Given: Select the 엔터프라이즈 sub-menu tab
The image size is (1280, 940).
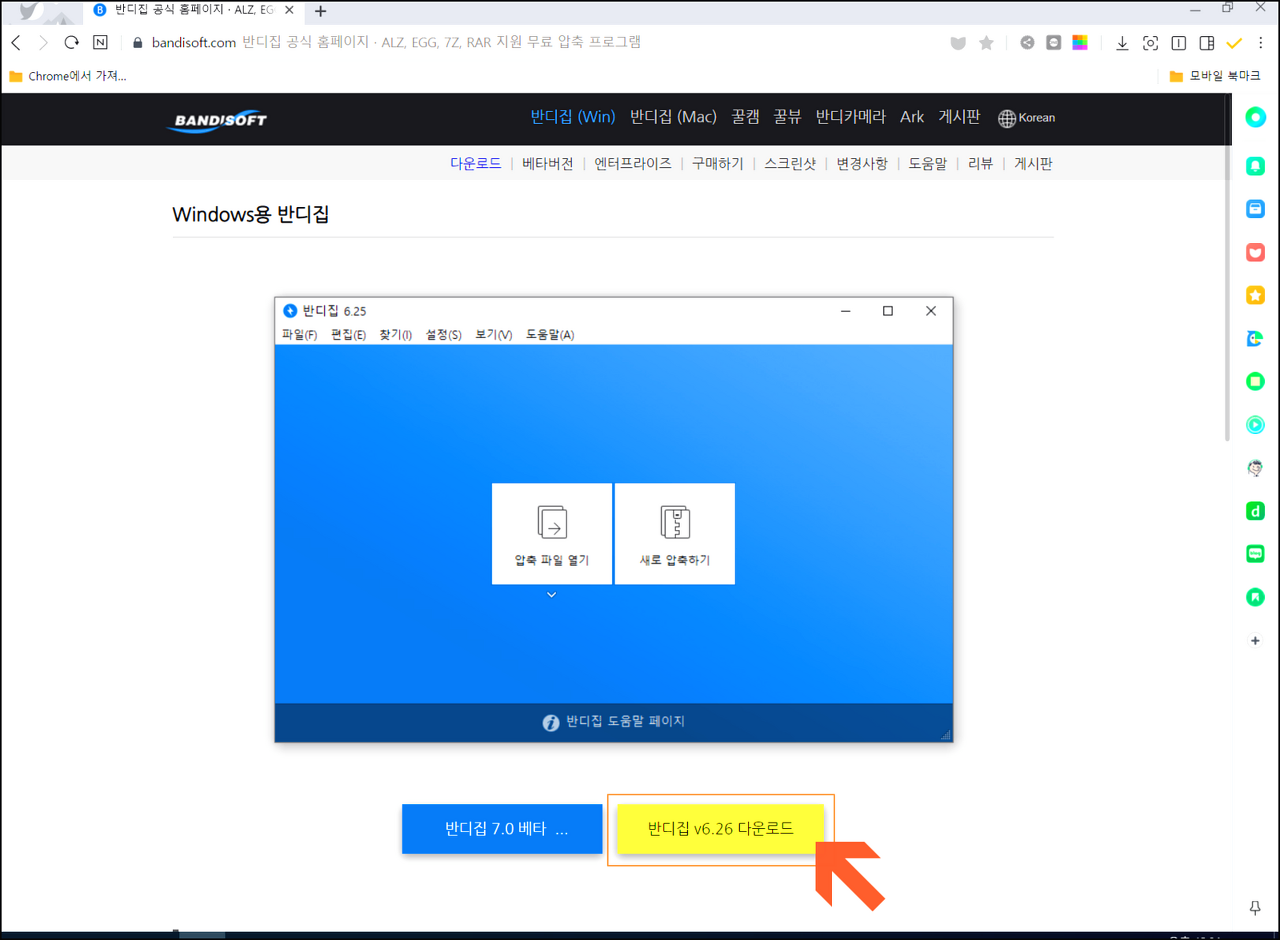Looking at the screenshot, I should [633, 163].
